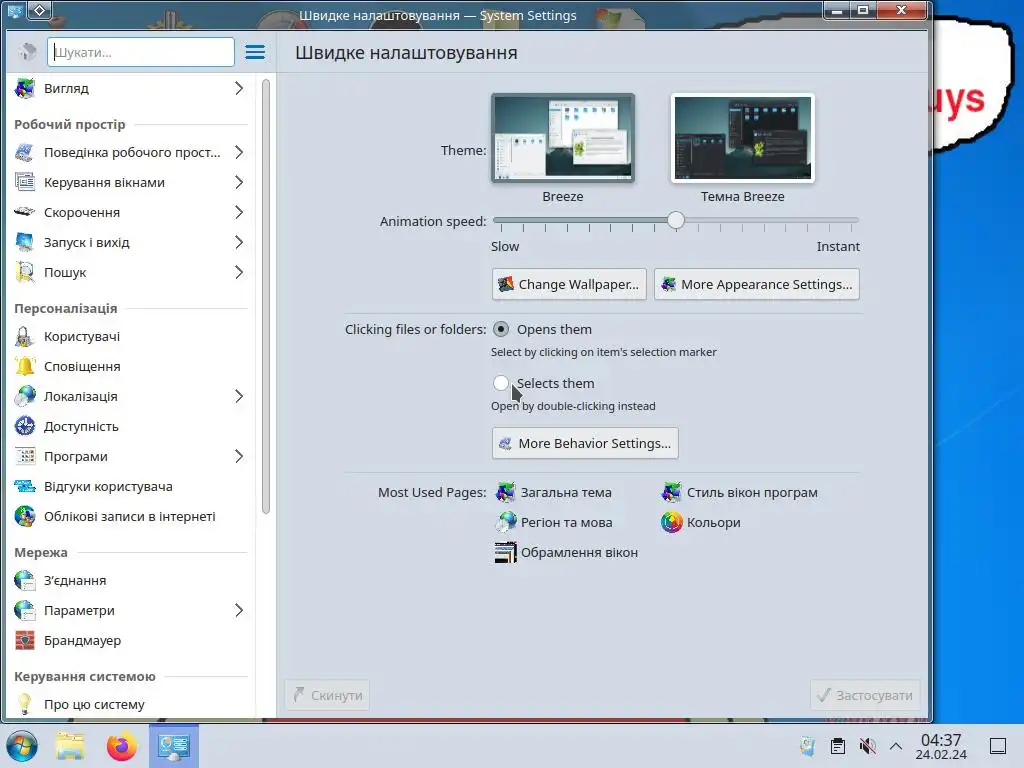Click More Behavior Settings button
The image size is (1024, 768).
point(585,443)
